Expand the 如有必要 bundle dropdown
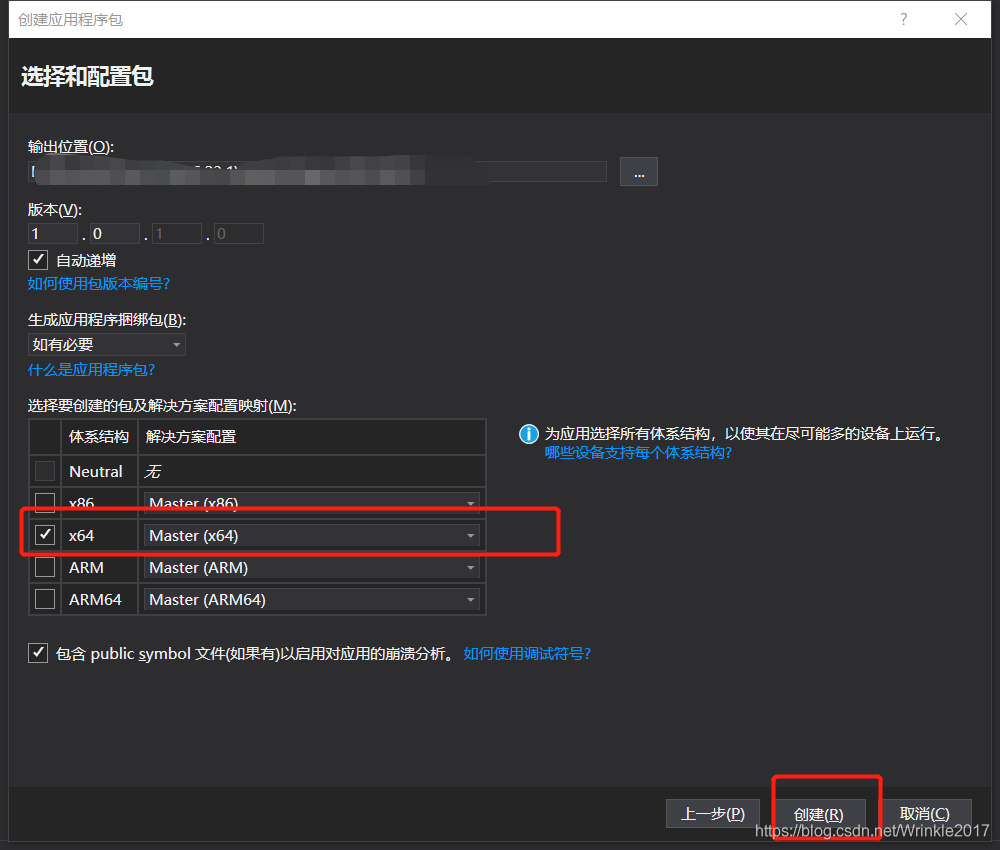Image resolution: width=1000 pixels, height=850 pixels. click(x=107, y=344)
